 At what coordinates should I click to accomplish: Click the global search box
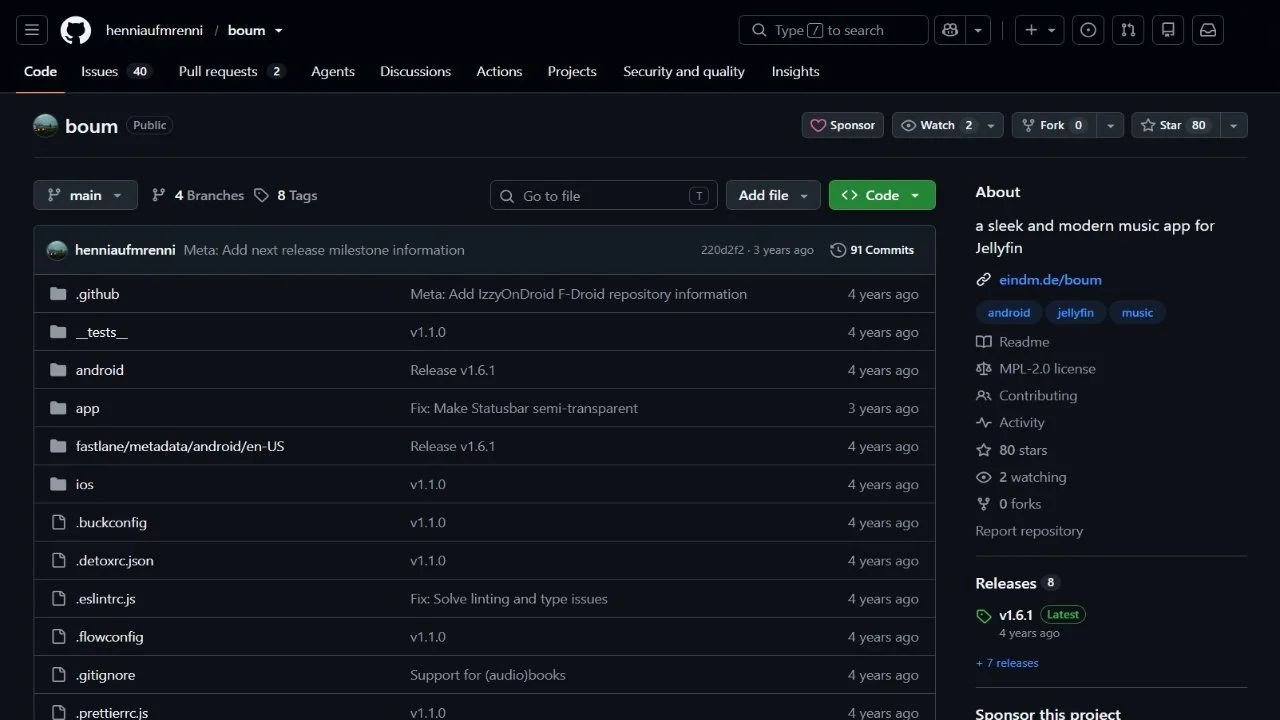pyautogui.click(x=833, y=30)
